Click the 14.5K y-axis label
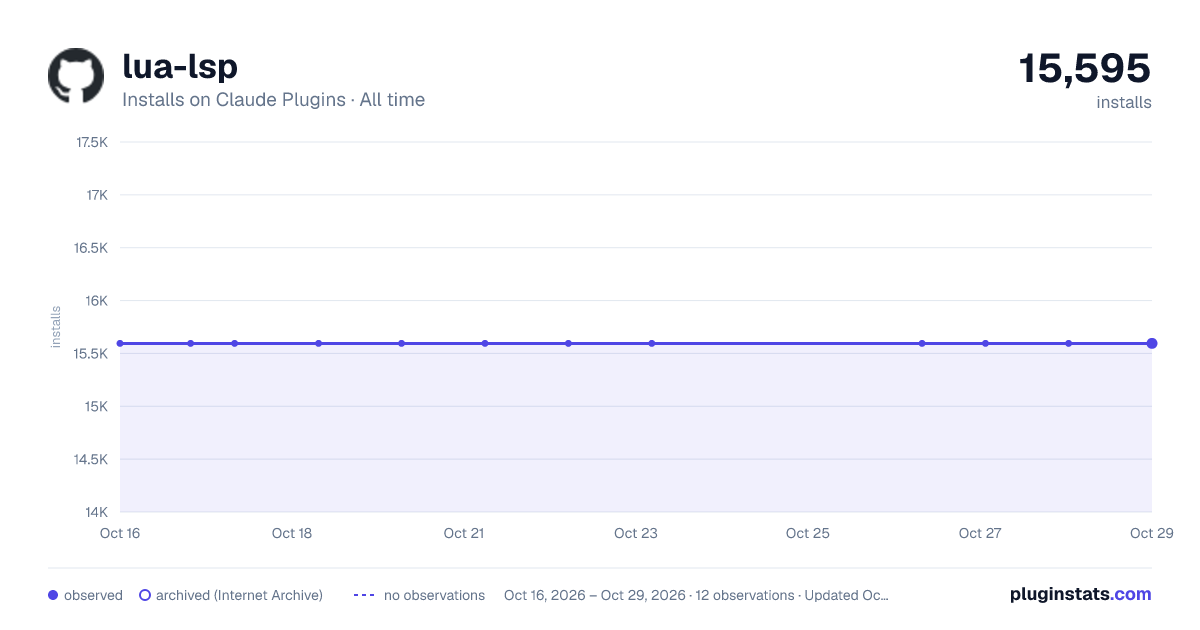Screen dimensions: 1200x630 click(91, 460)
